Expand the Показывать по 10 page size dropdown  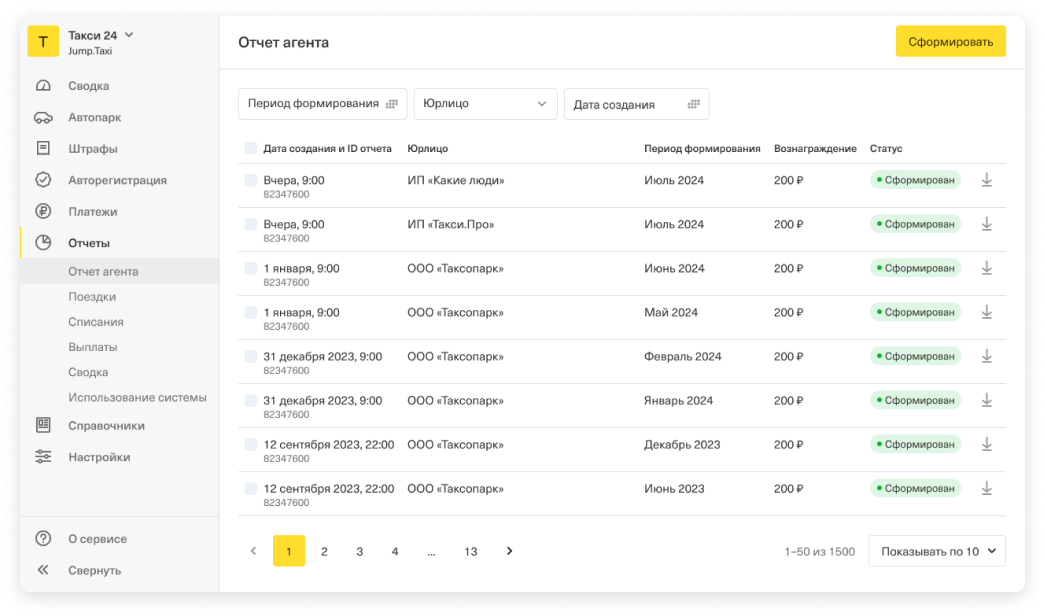click(x=936, y=551)
